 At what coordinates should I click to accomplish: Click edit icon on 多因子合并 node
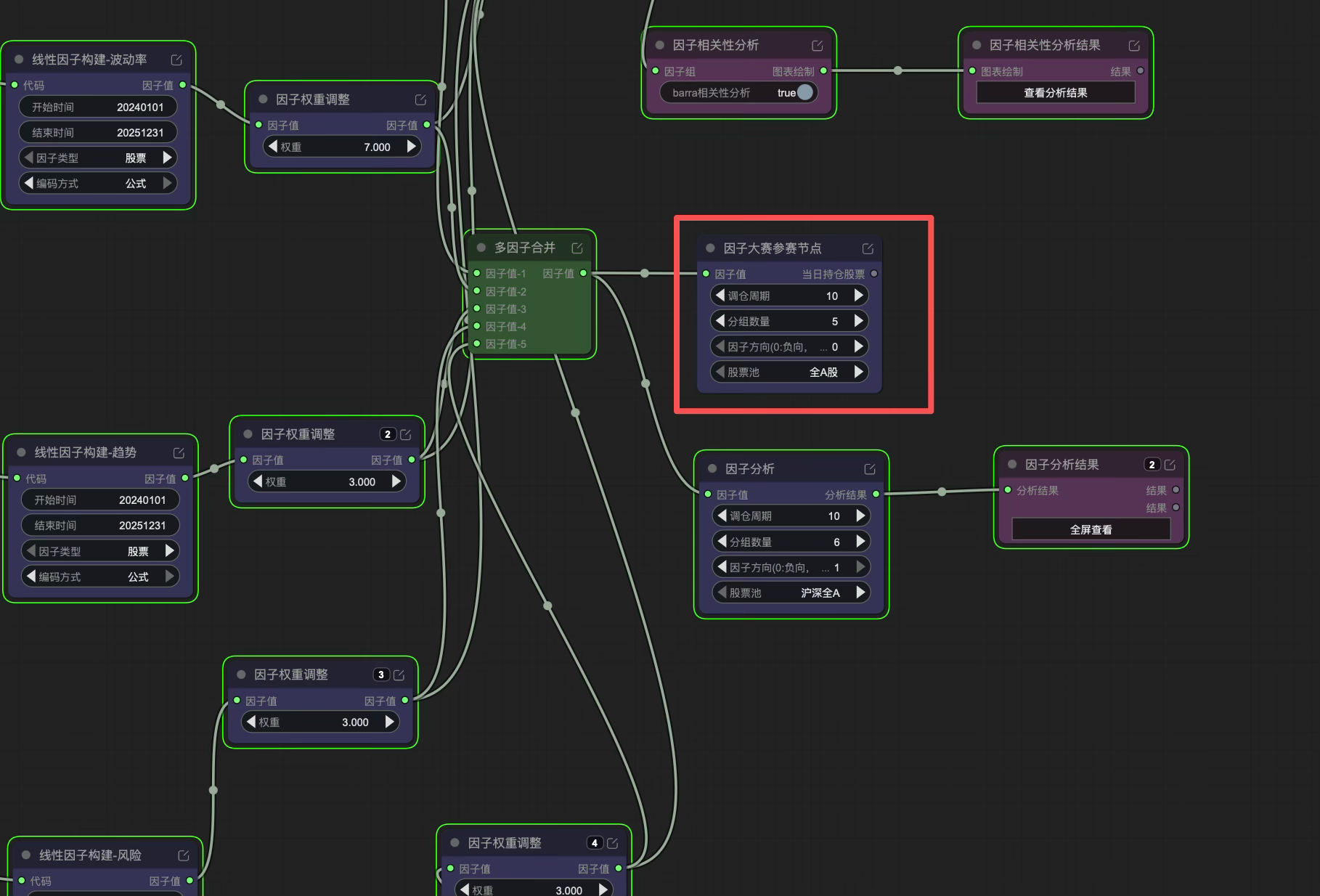pyautogui.click(x=577, y=248)
